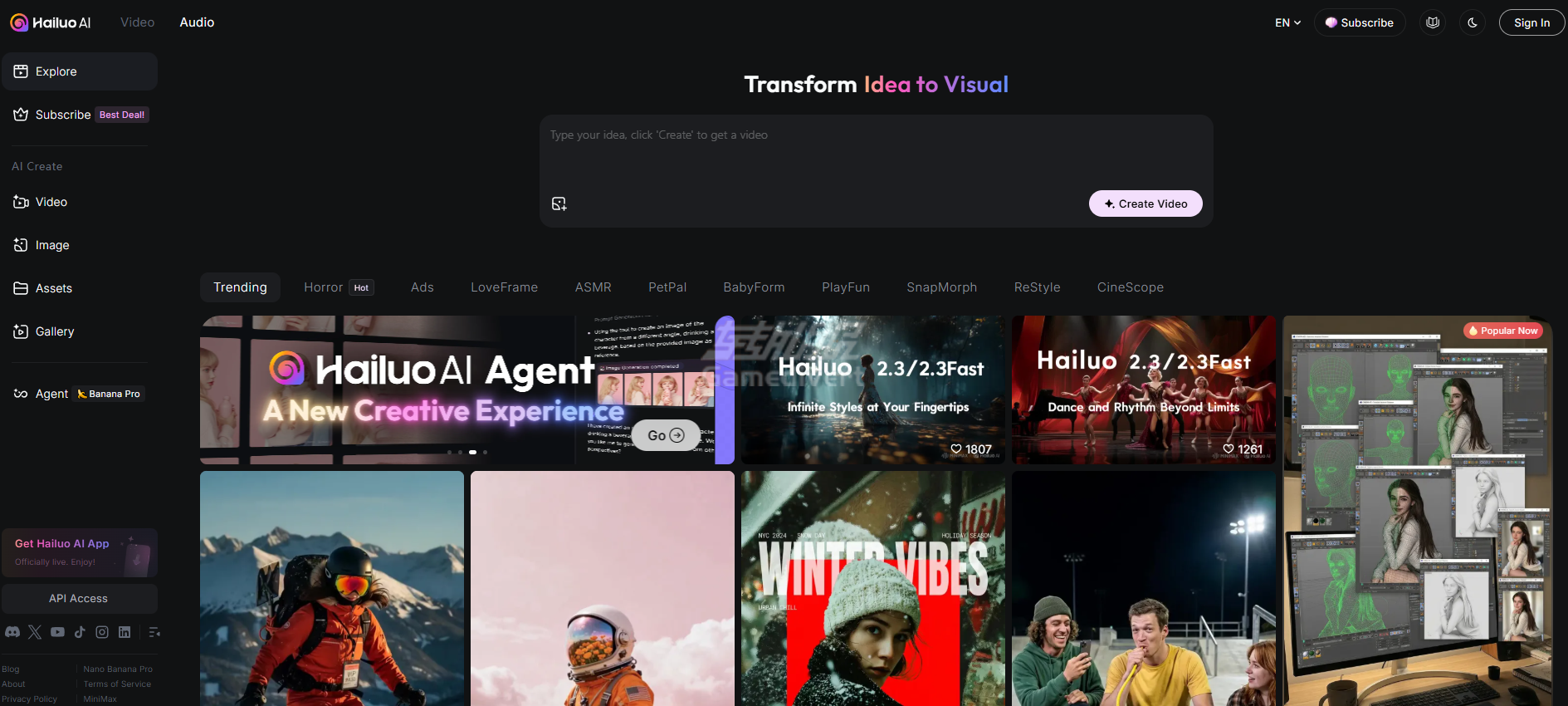Open the Hailuo AI Agent banner

click(x=467, y=390)
